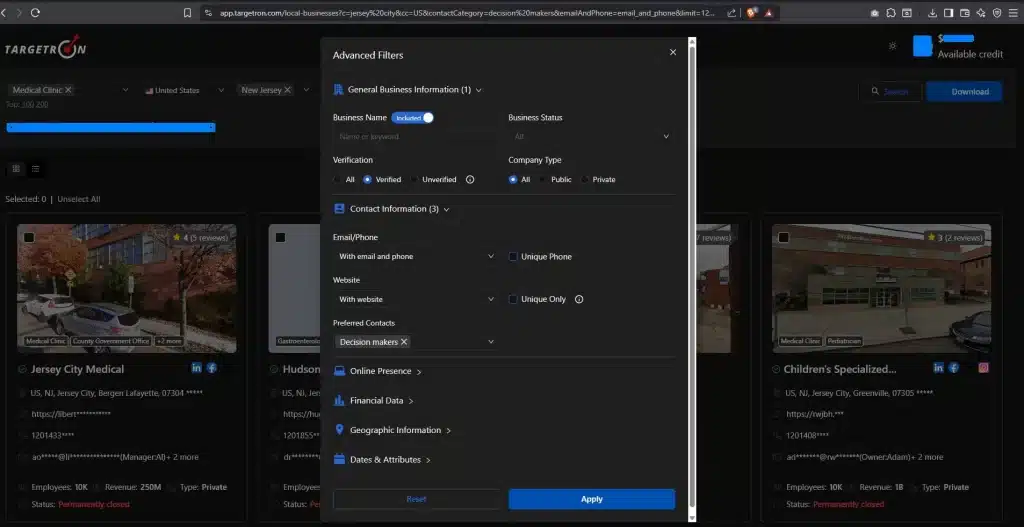This screenshot has width=1024, height=527.
Task: Click the browser address bar URL
Action: [x=467, y=12]
